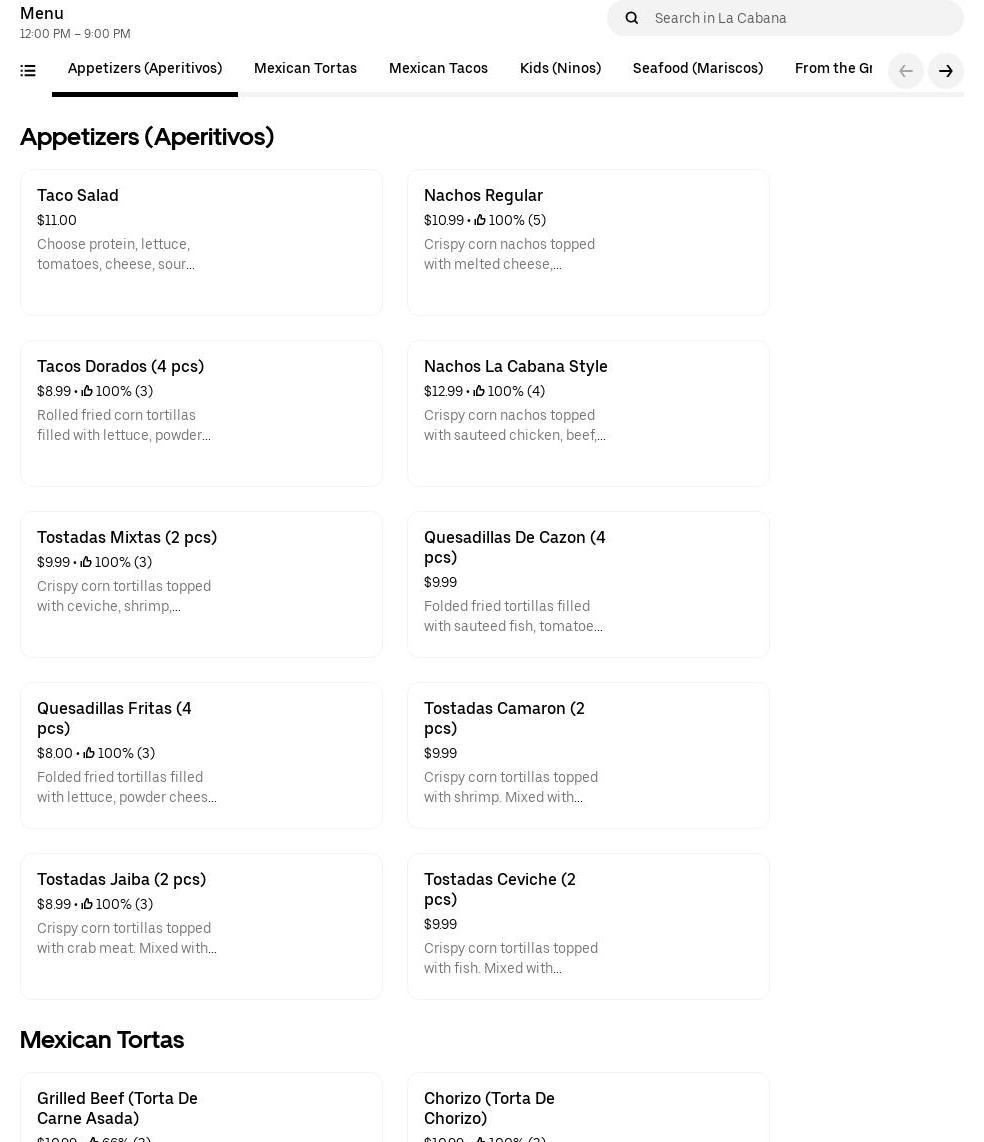The image size is (984, 1142).
Task: Open the Taco Salad item
Action: [201, 242]
